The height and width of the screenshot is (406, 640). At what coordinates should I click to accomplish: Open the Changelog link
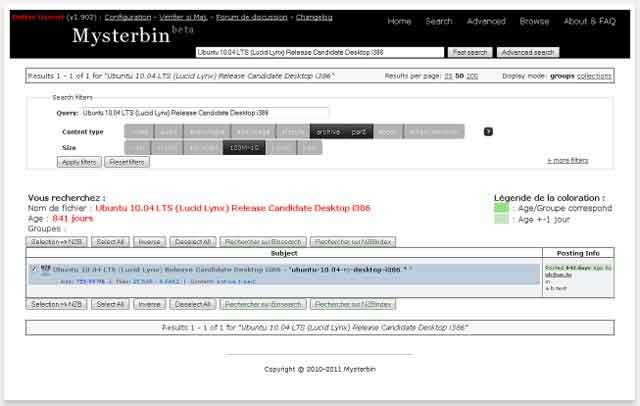[314, 17]
